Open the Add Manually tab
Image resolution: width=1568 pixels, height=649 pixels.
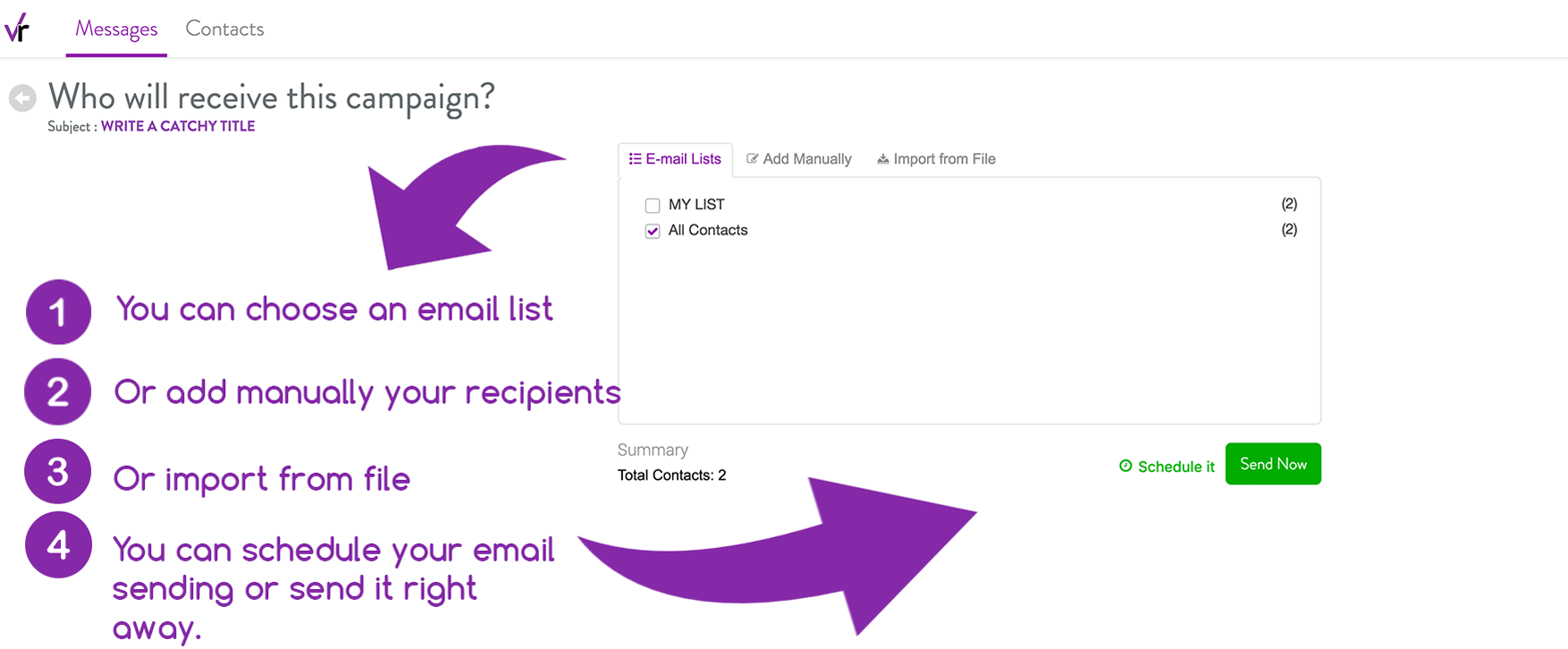pyautogui.click(x=805, y=158)
